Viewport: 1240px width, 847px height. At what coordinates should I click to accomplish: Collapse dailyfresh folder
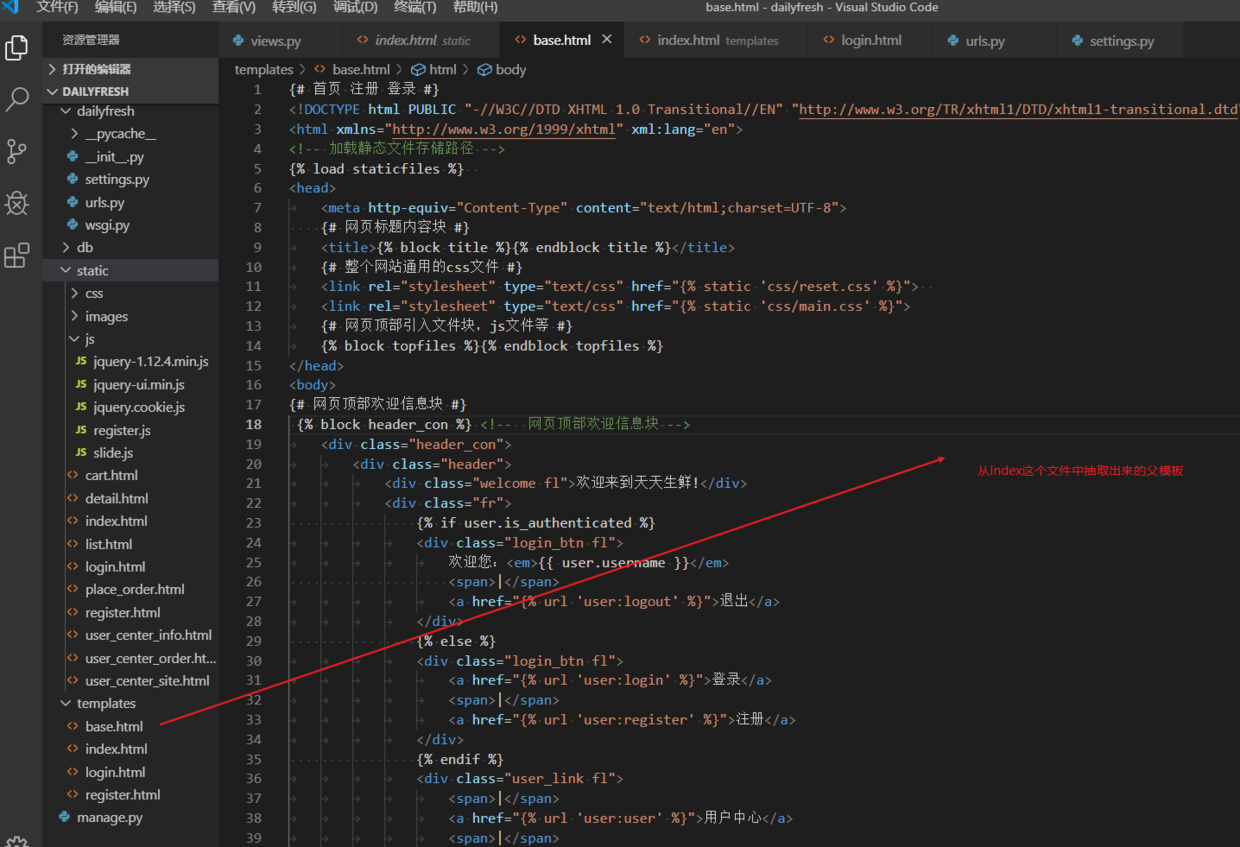(130, 111)
